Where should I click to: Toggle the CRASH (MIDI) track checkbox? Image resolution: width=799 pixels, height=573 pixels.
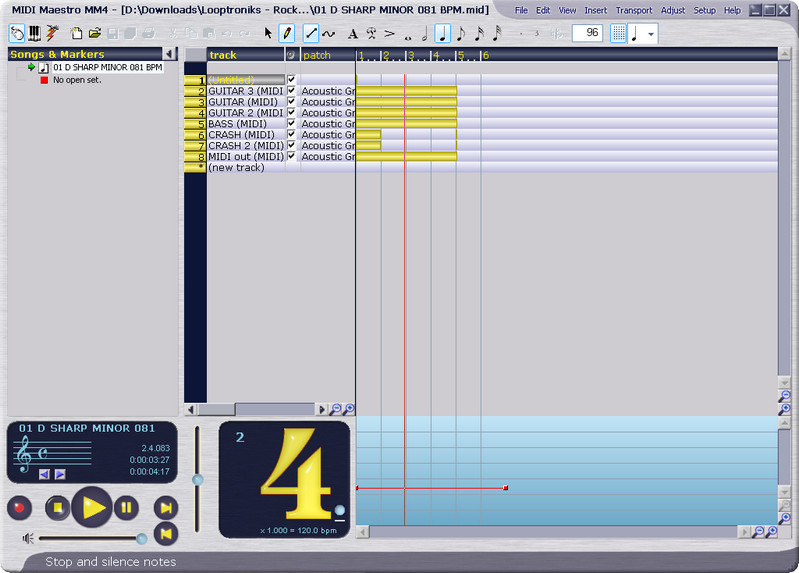292,134
